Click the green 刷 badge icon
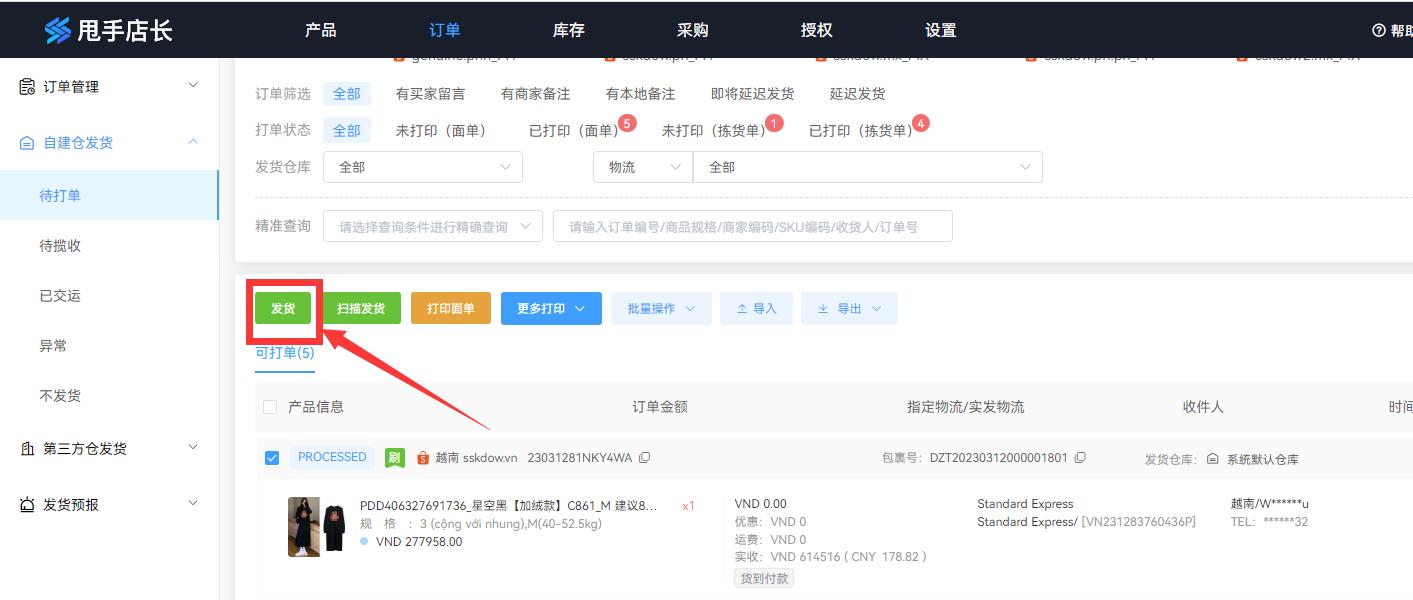Screen dimensions: 1413x600 [x=392, y=457]
